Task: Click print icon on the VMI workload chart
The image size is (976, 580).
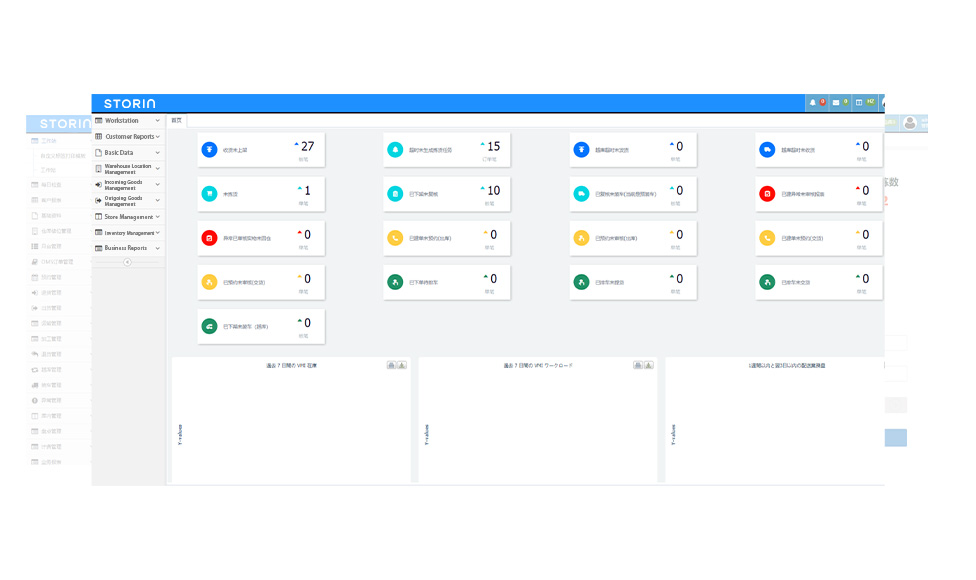Action: [638, 365]
